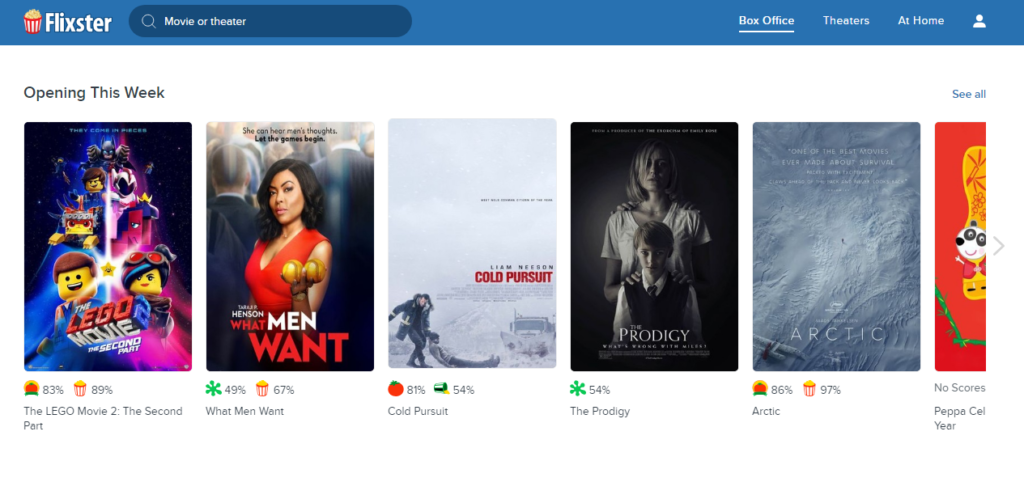Image resolution: width=1024 pixels, height=478 pixels.
Task: Click the 81% Cold Pursuit score
Action: click(x=417, y=390)
